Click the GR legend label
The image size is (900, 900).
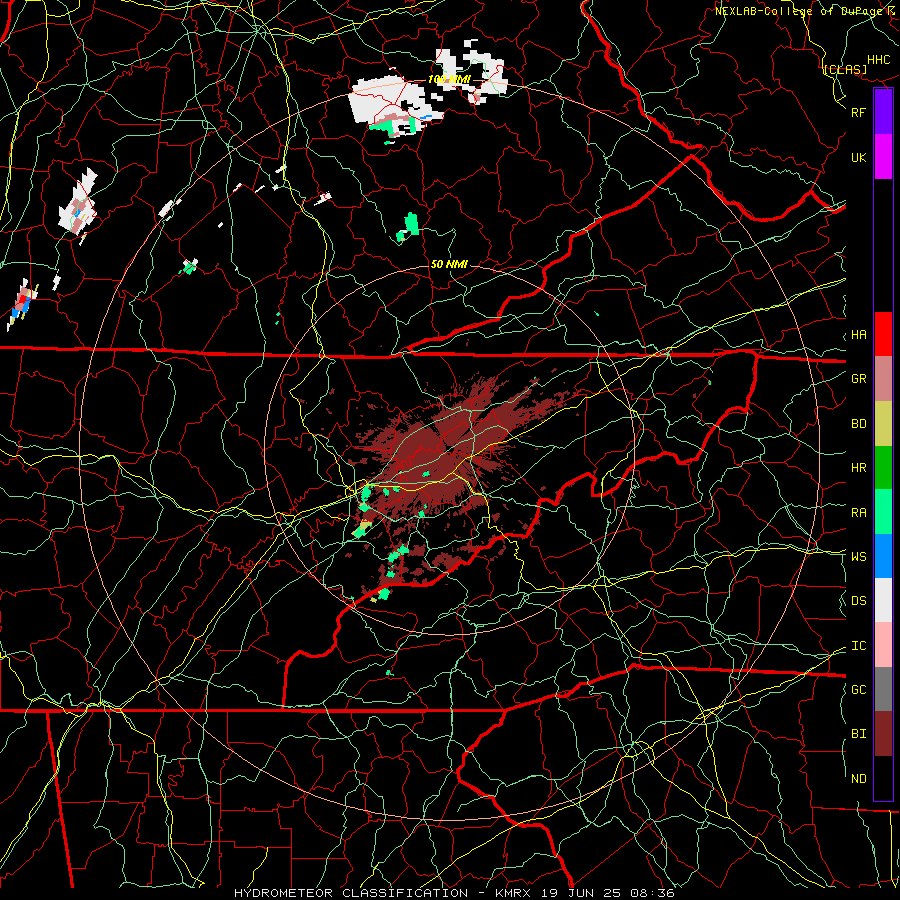click(859, 379)
